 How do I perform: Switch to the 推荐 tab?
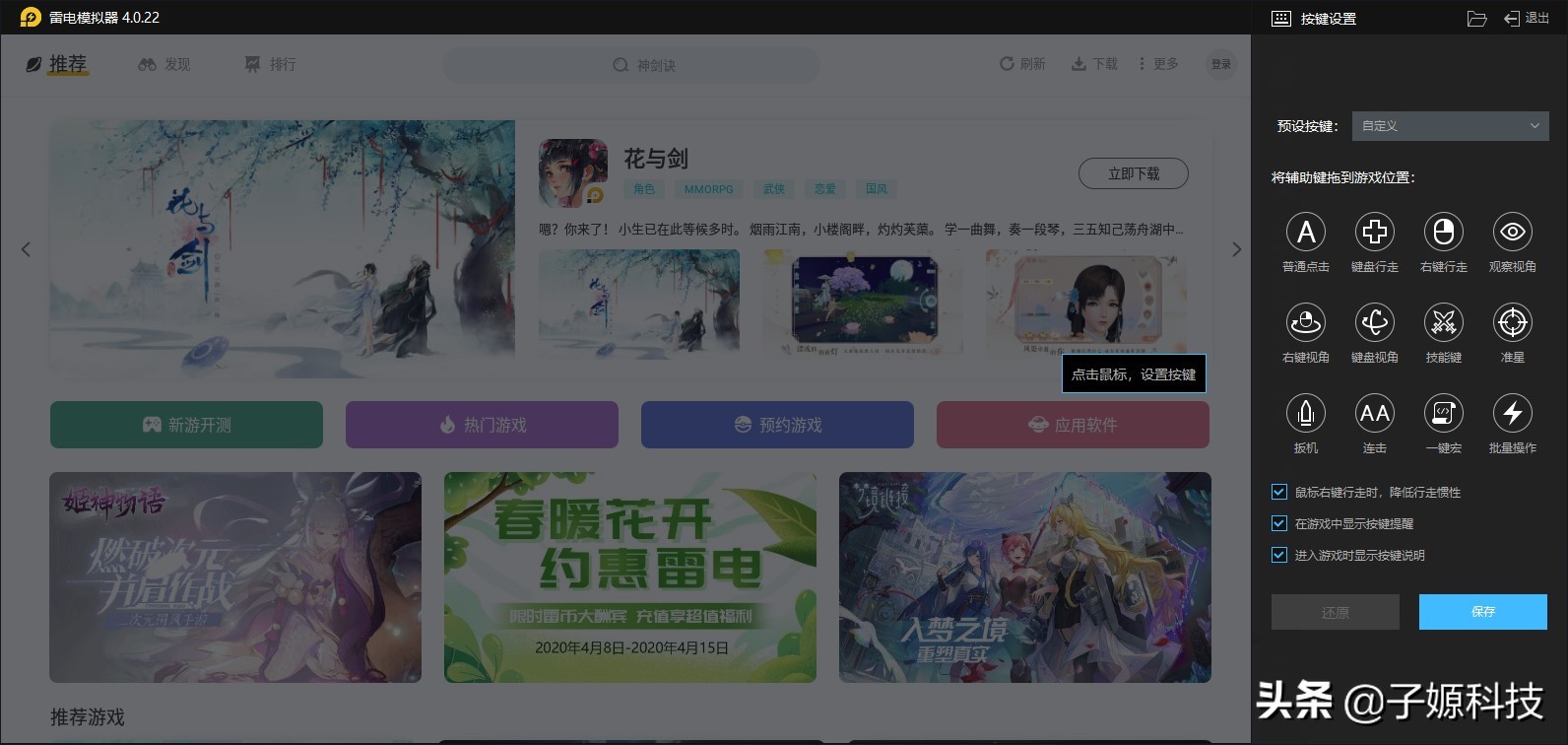click(x=57, y=64)
